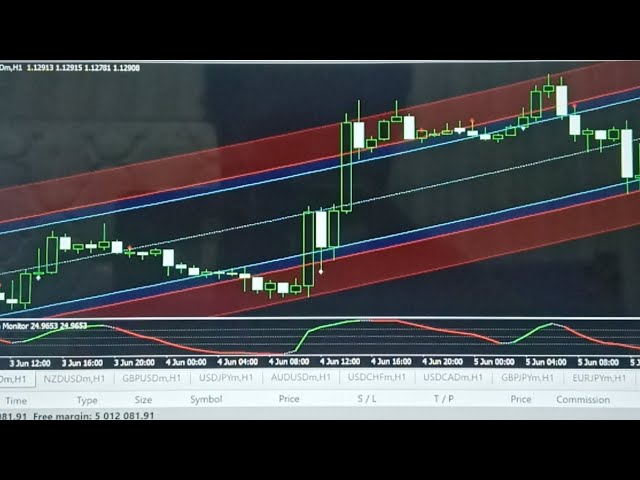This screenshot has height=480, width=640.
Task: Select the 5 Jun 04:00 time label
Action: tap(548, 362)
